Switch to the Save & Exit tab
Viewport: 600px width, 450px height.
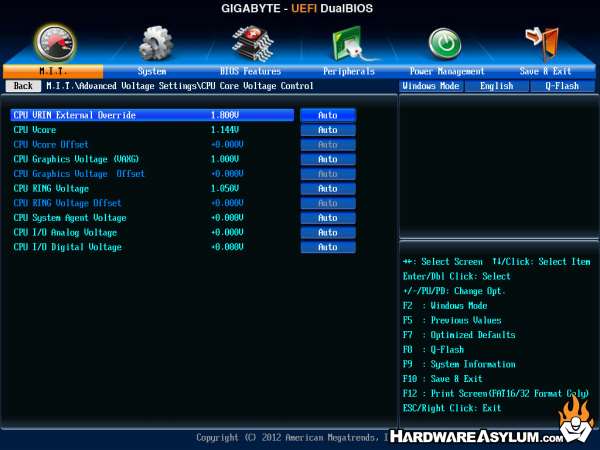[545, 71]
